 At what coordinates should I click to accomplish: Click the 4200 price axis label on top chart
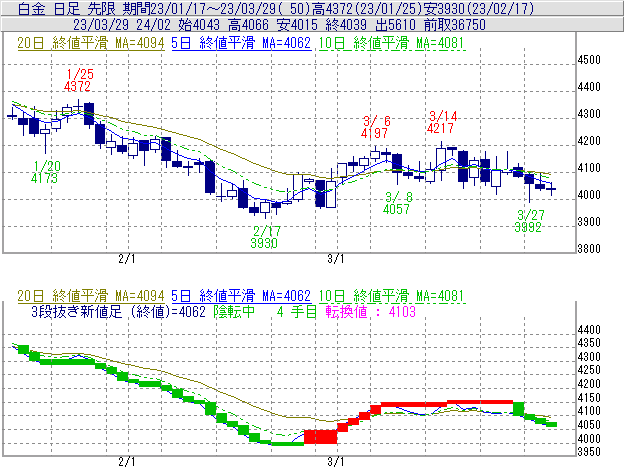(x=589, y=141)
